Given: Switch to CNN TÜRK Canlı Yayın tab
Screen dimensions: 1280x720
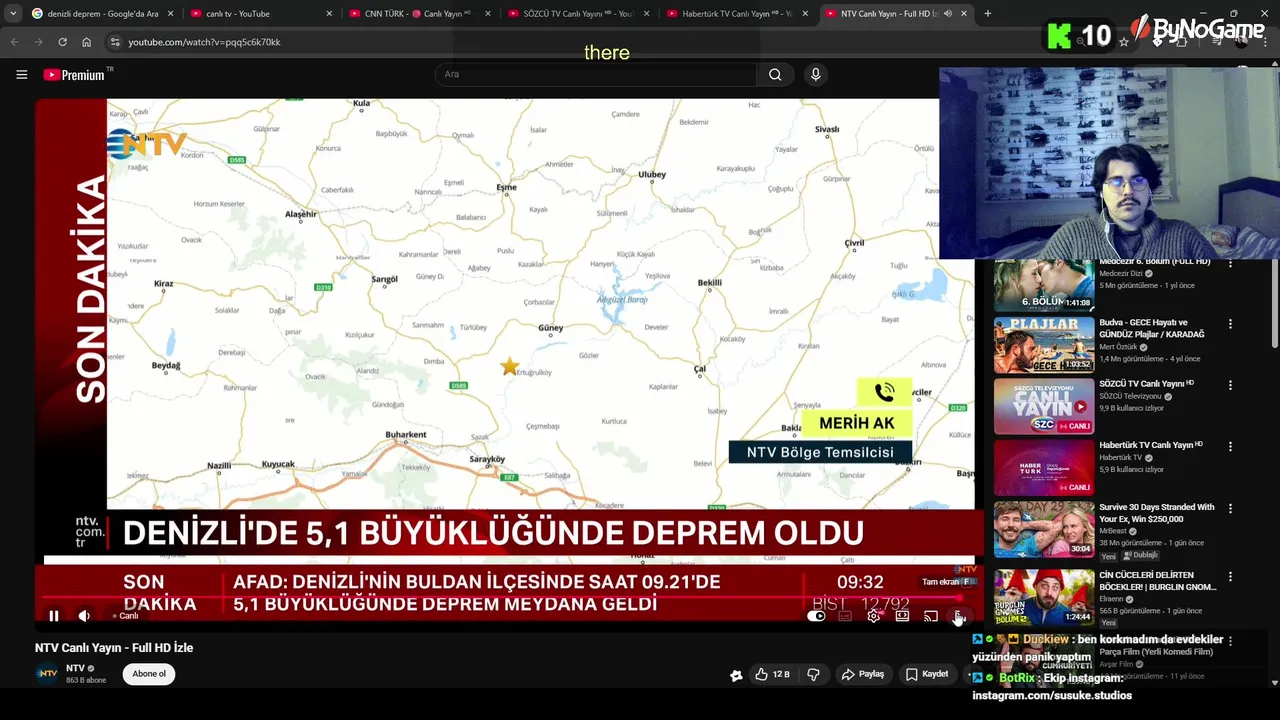Looking at the screenshot, I should click(x=420, y=14).
